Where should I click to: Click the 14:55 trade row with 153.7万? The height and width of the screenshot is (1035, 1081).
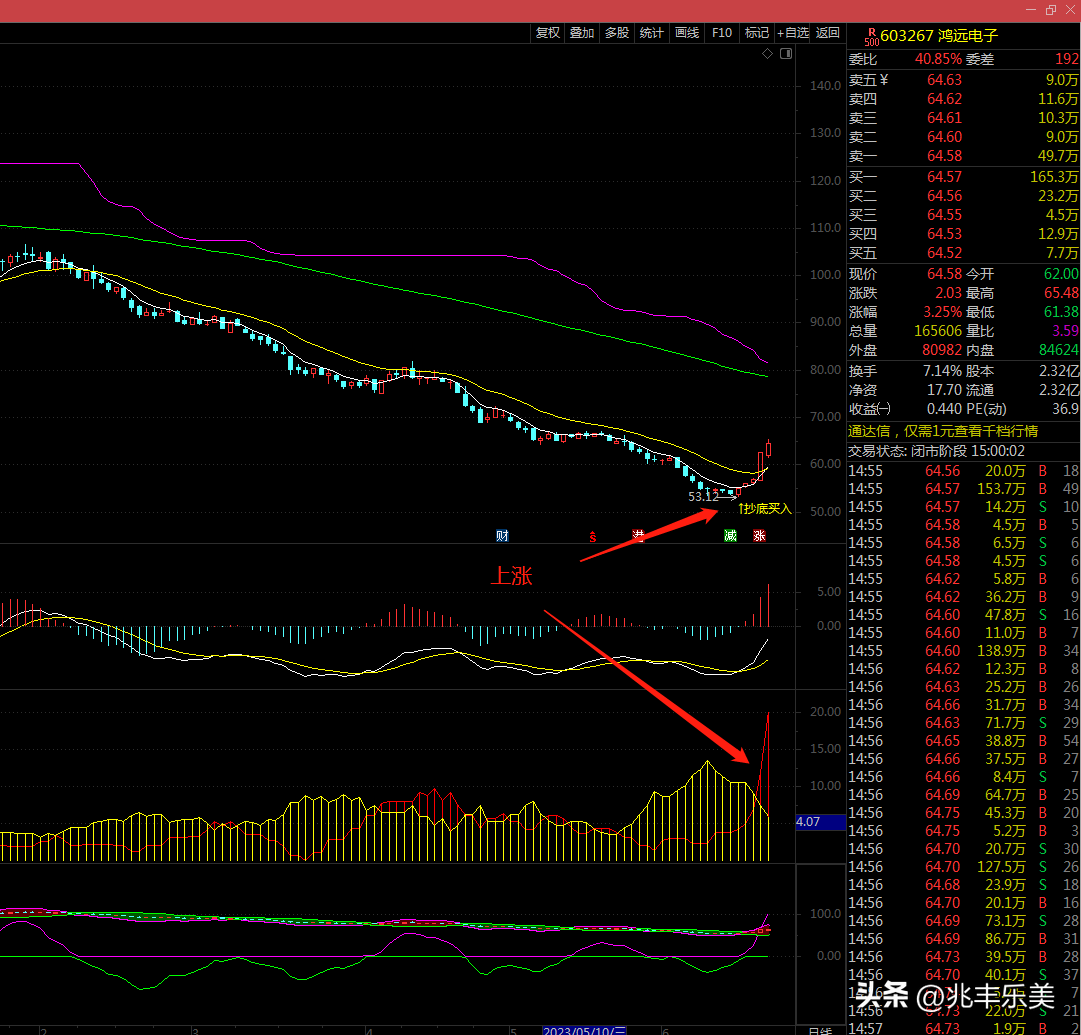click(x=963, y=489)
